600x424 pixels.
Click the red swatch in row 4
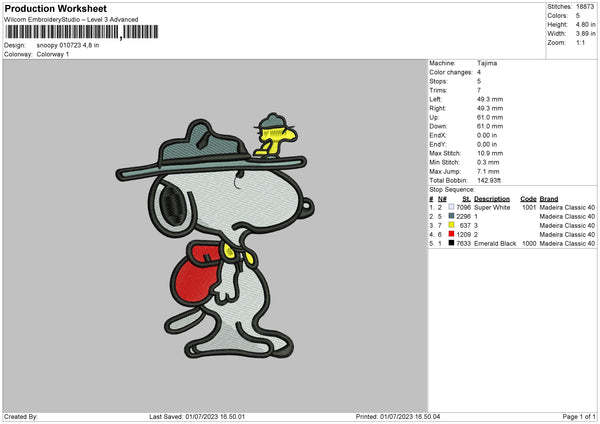(451, 234)
